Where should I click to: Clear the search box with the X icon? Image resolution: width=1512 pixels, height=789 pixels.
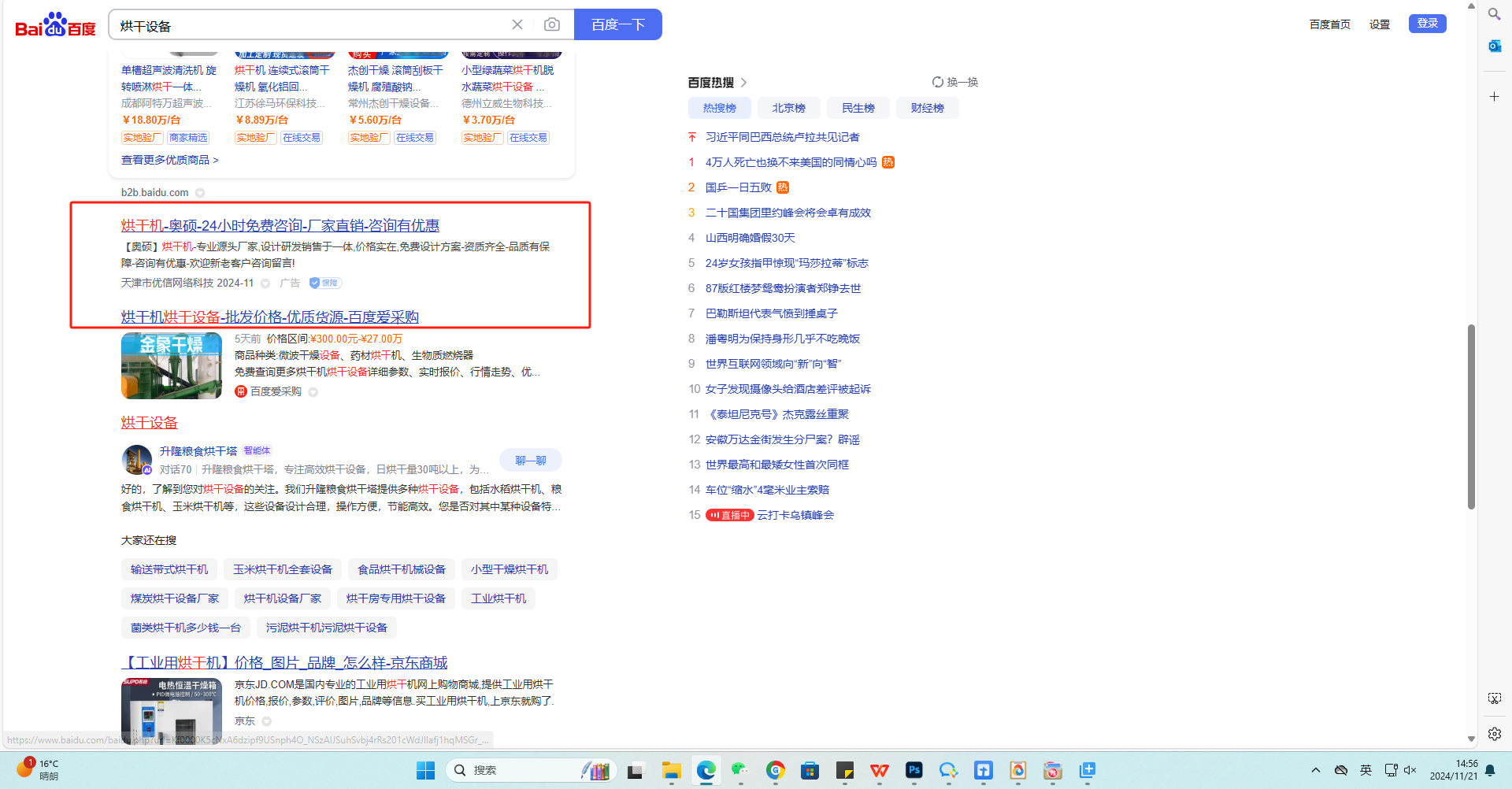pos(517,24)
